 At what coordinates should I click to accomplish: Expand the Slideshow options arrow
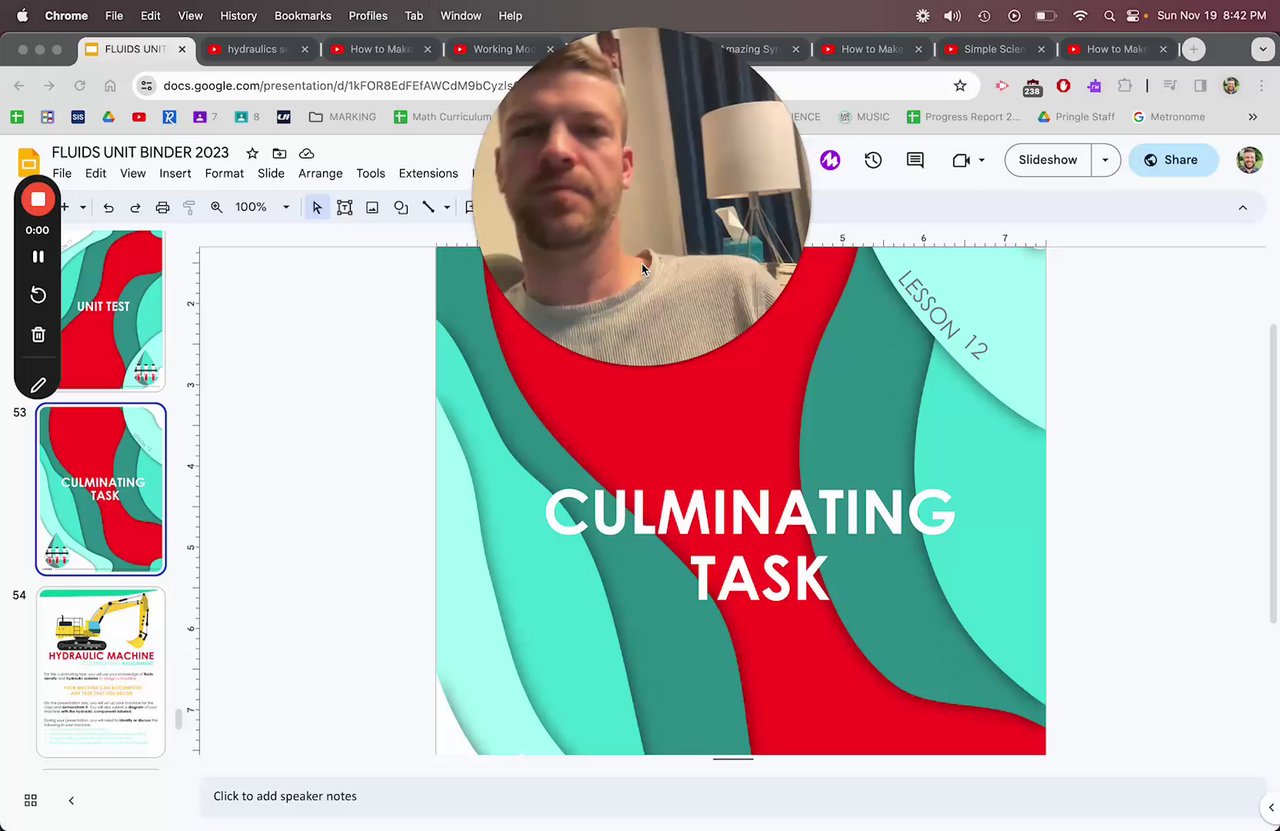[x=1105, y=160]
